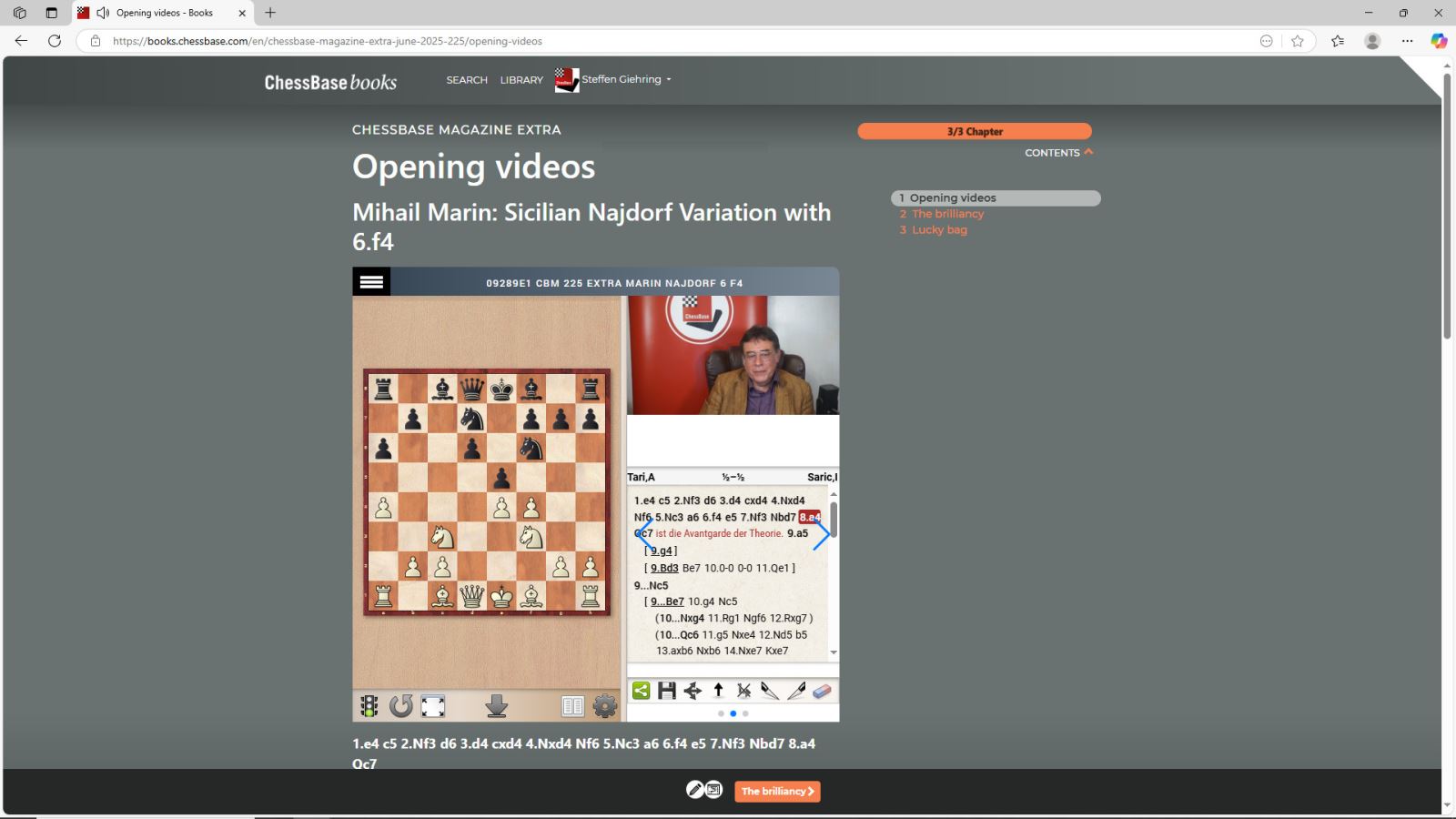The height and width of the screenshot is (819, 1456).
Task: Flip the chessboard orientation
Action: [x=400, y=705]
